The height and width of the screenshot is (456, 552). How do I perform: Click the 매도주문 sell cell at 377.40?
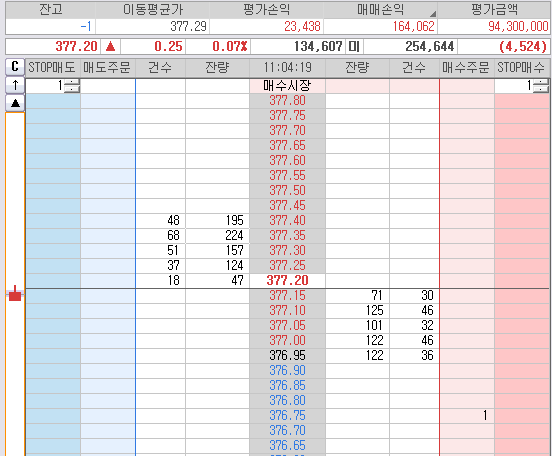(108, 221)
